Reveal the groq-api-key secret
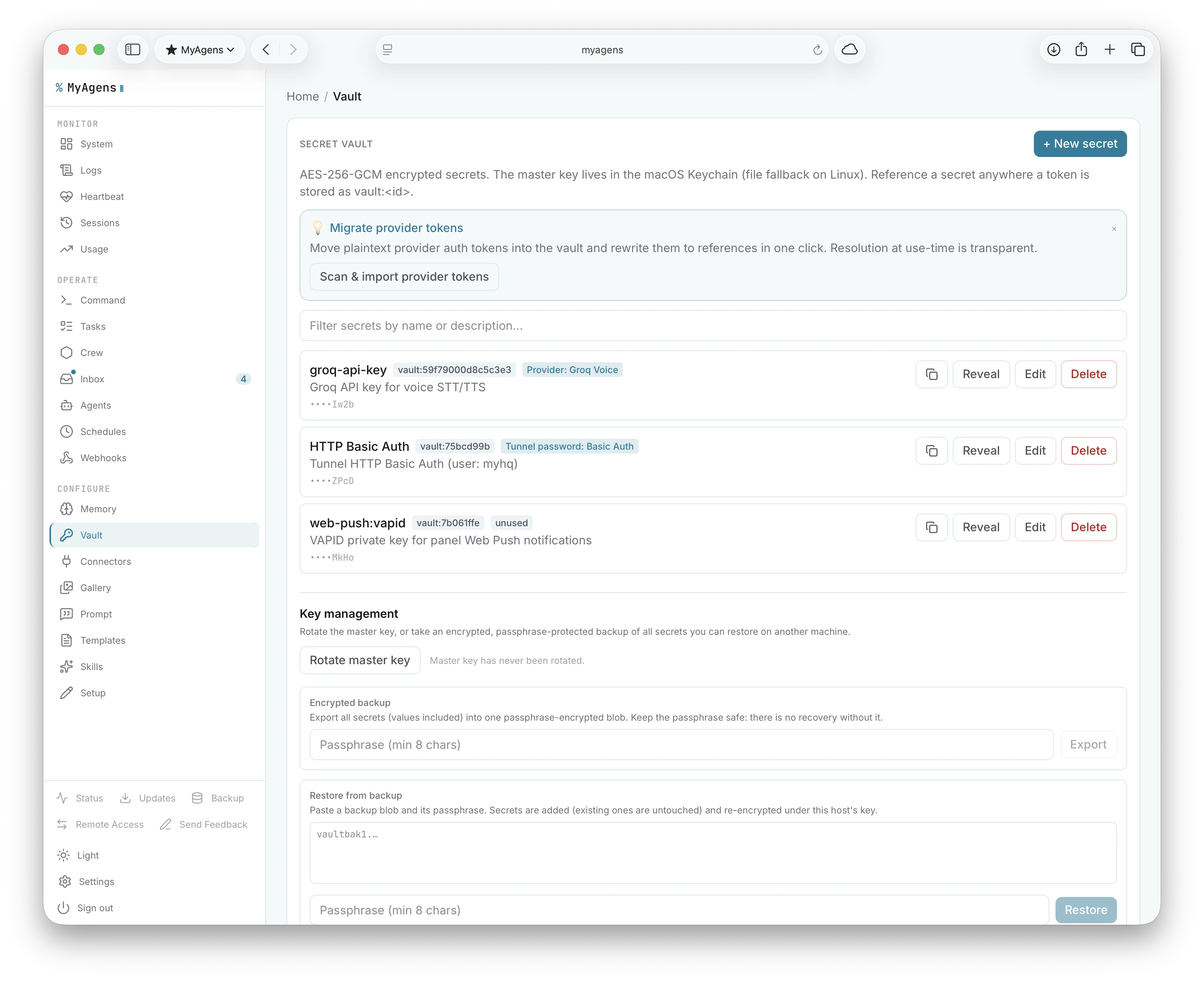 pyautogui.click(x=981, y=375)
